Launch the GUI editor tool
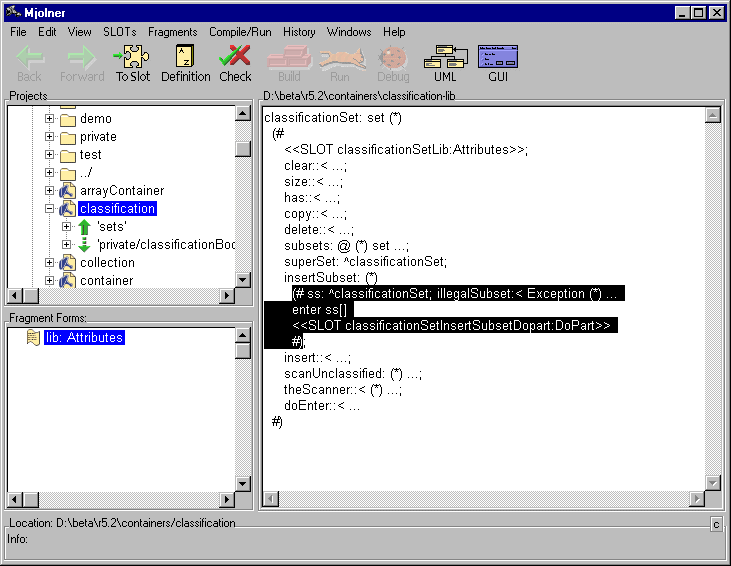This screenshot has width=731, height=566. (x=498, y=58)
